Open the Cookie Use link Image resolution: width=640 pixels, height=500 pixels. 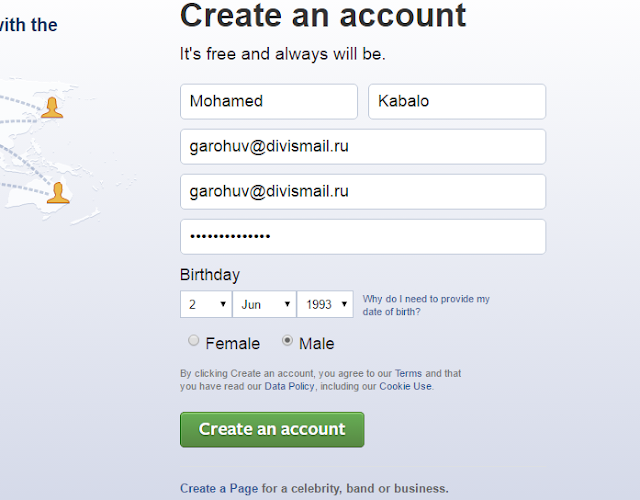(x=405, y=386)
